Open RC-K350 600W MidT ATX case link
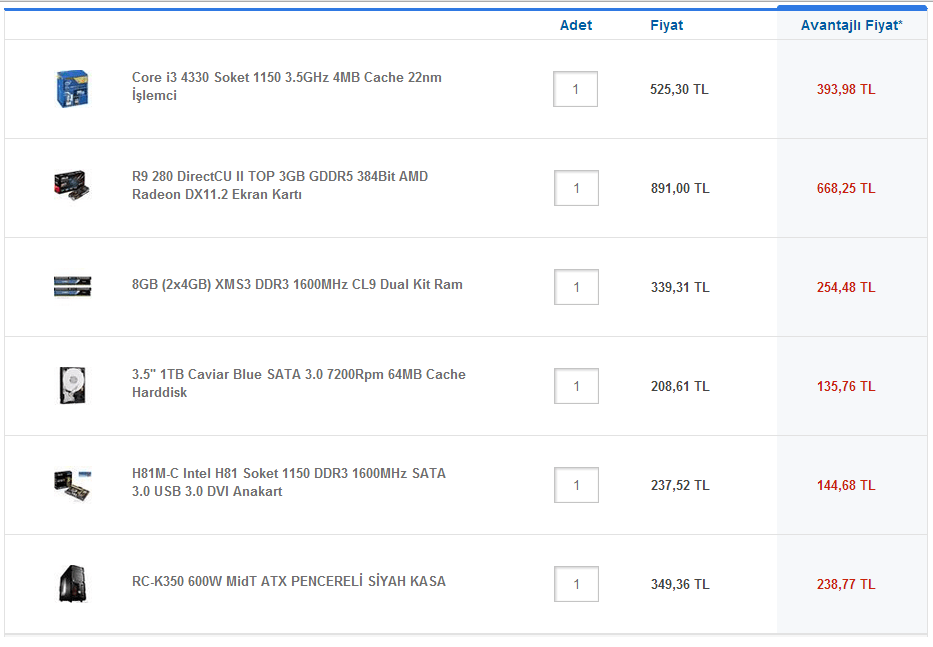This screenshot has width=933, height=647. (289, 581)
